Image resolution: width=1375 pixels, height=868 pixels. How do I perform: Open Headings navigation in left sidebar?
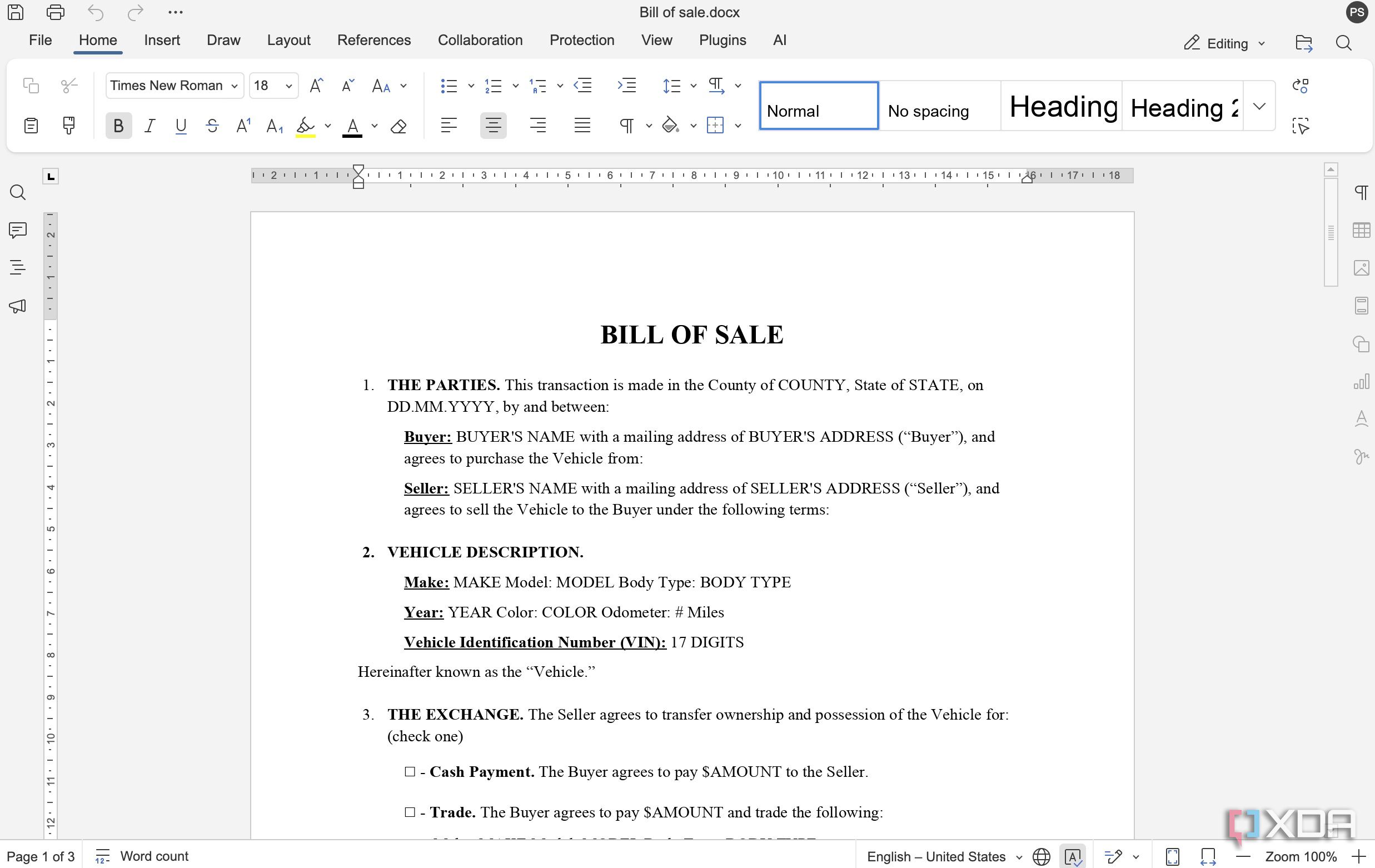[x=18, y=267]
